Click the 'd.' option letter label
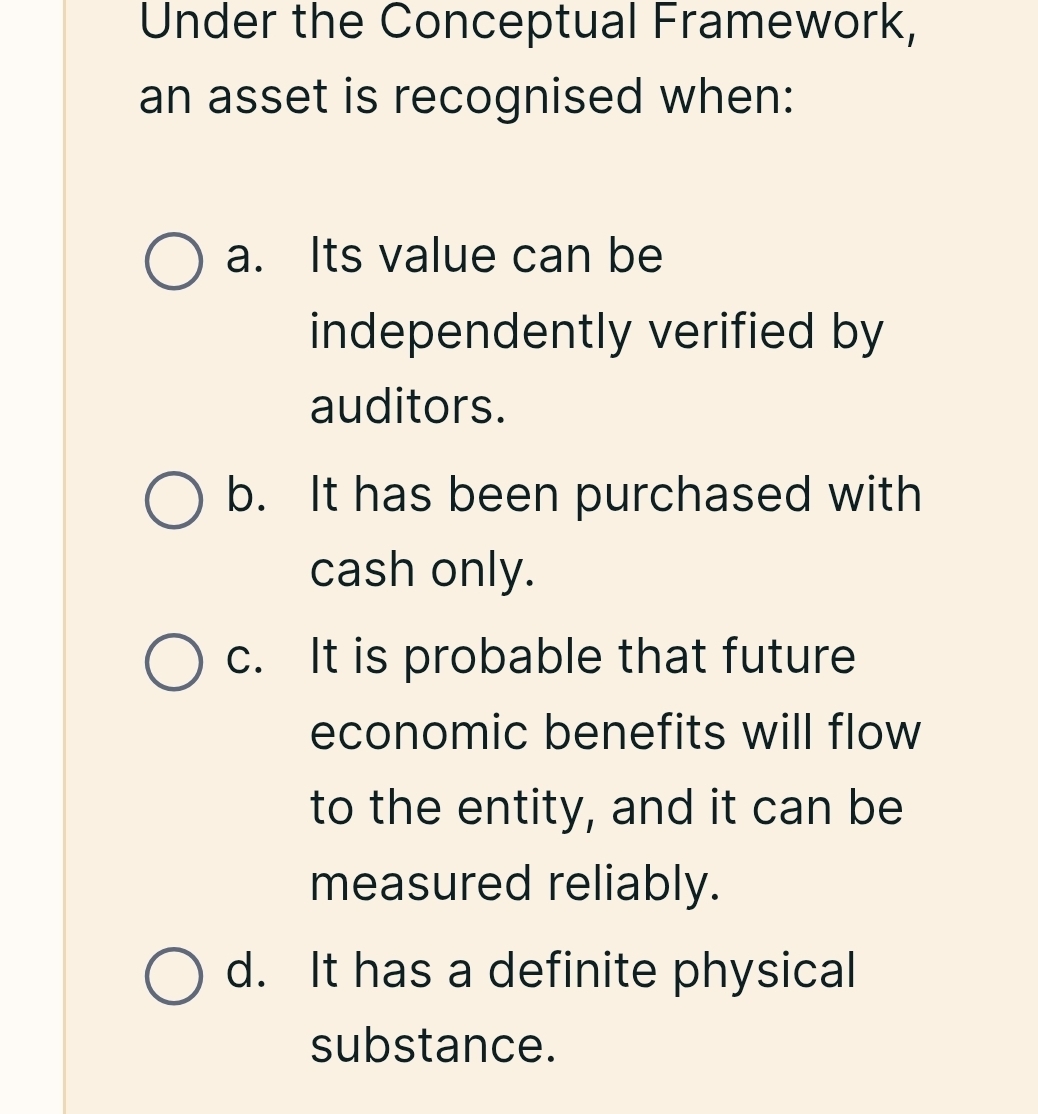This screenshot has width=1038, height=1114. click(246, 970)
